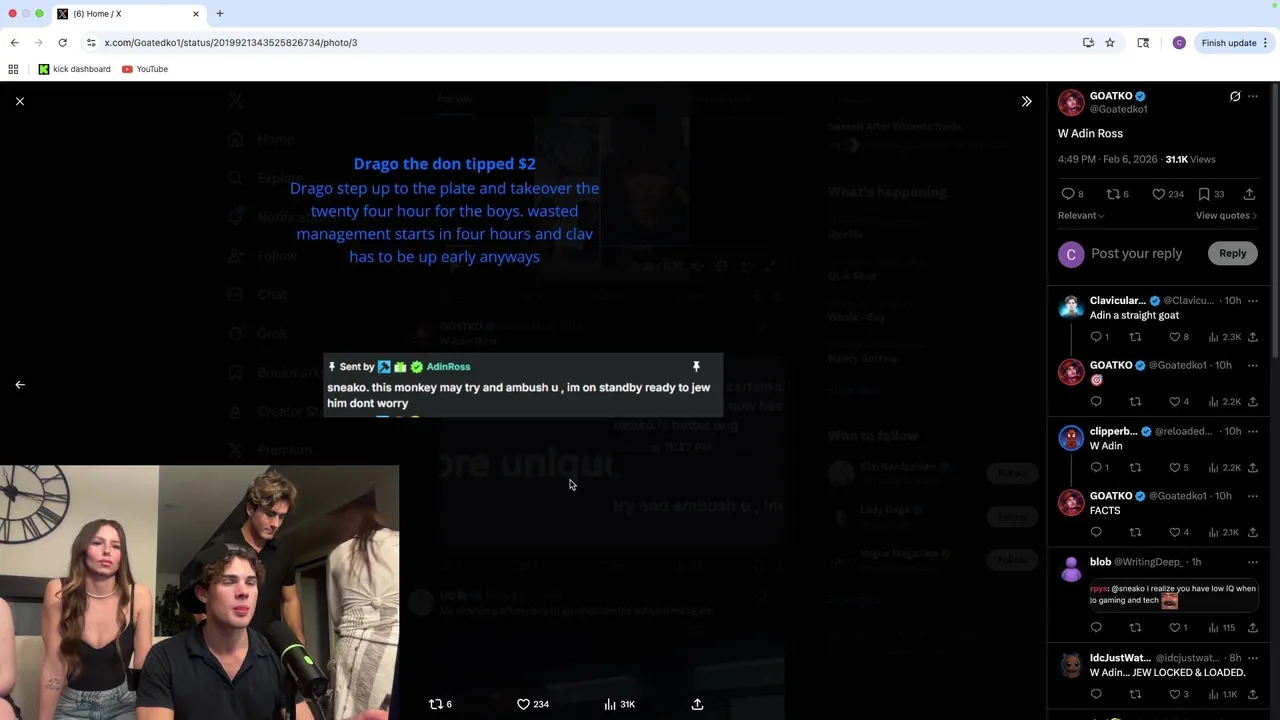The width and height of the screenshot is (1280, 720).
Task: Reply to Clavicular's comment using its reply icon
Action: coord(1100,337)
